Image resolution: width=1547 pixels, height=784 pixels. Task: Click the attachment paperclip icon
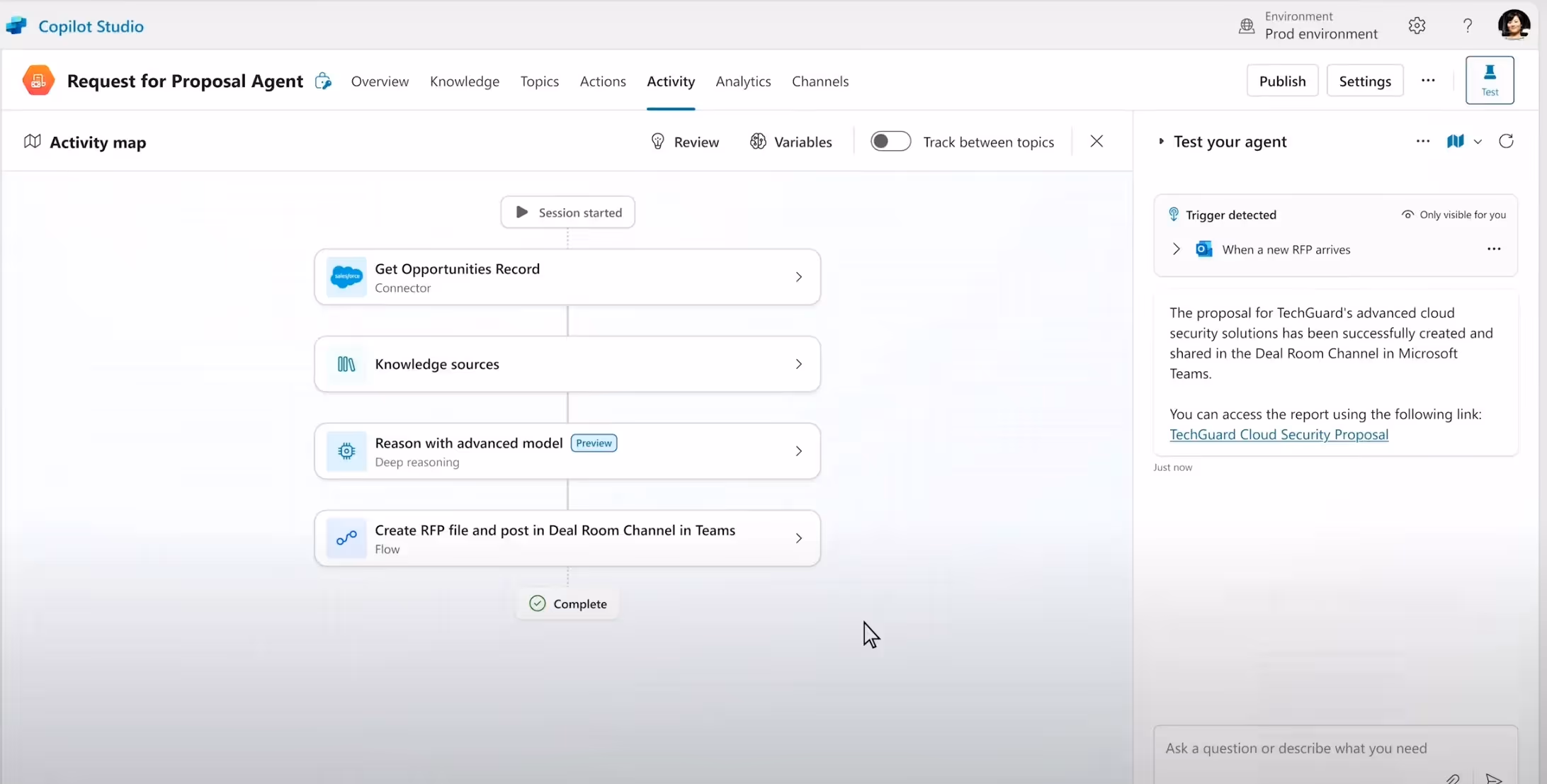coord(1452,778)
